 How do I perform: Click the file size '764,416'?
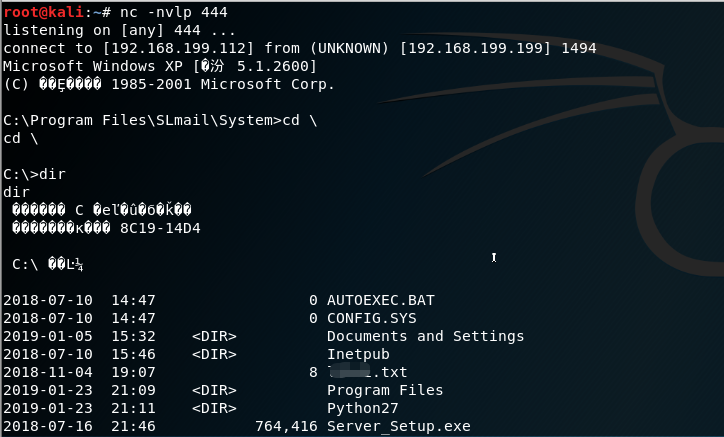286,426
